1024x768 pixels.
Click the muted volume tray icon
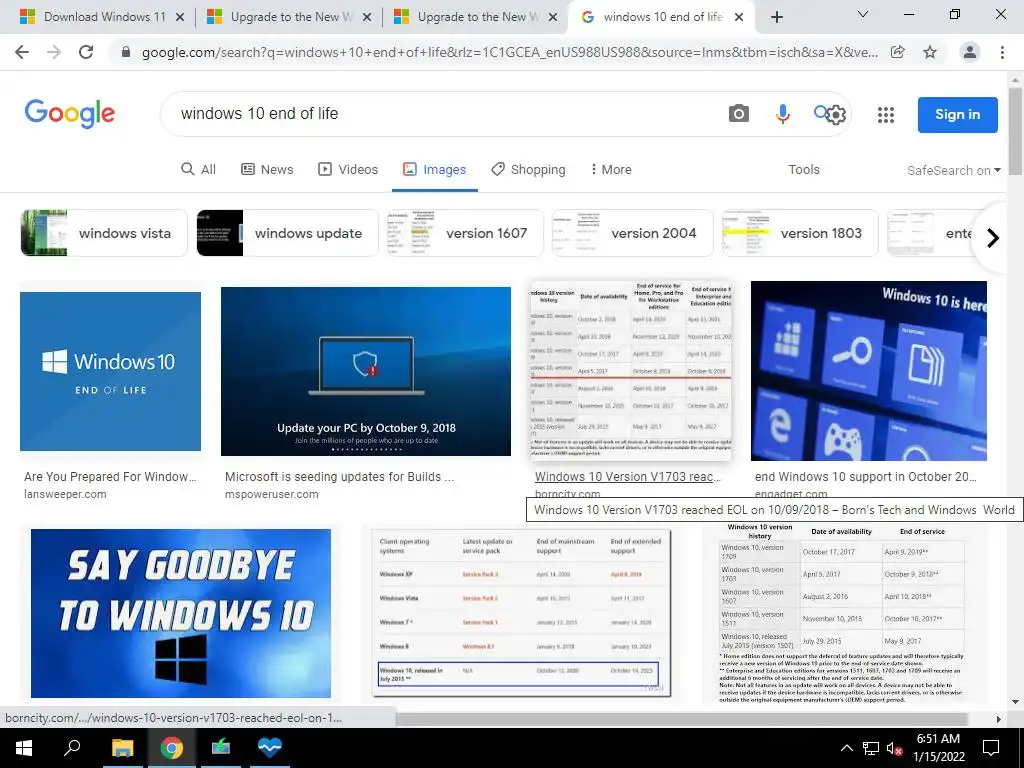[895, 748]
